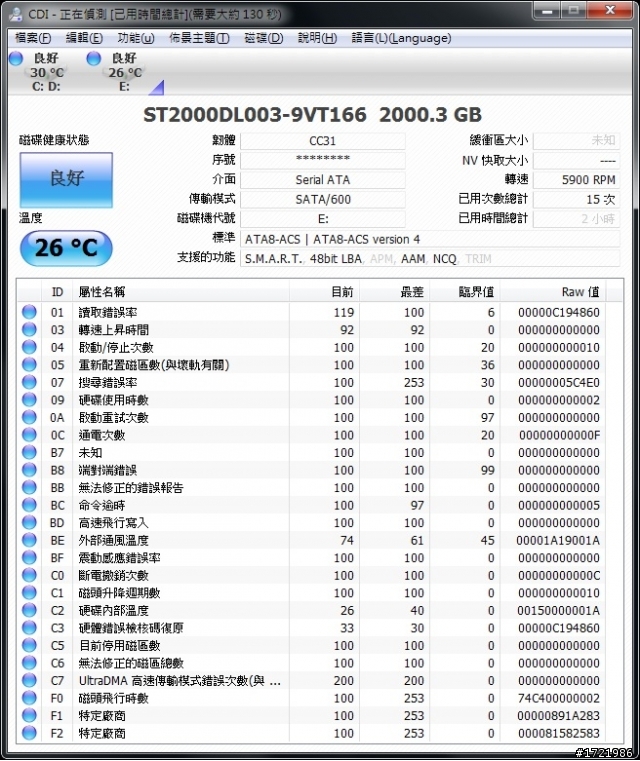Click status icon for attribute 04 啟動/停止次數
The height and width of the screenshot is (761, 640).
point(29,347)
